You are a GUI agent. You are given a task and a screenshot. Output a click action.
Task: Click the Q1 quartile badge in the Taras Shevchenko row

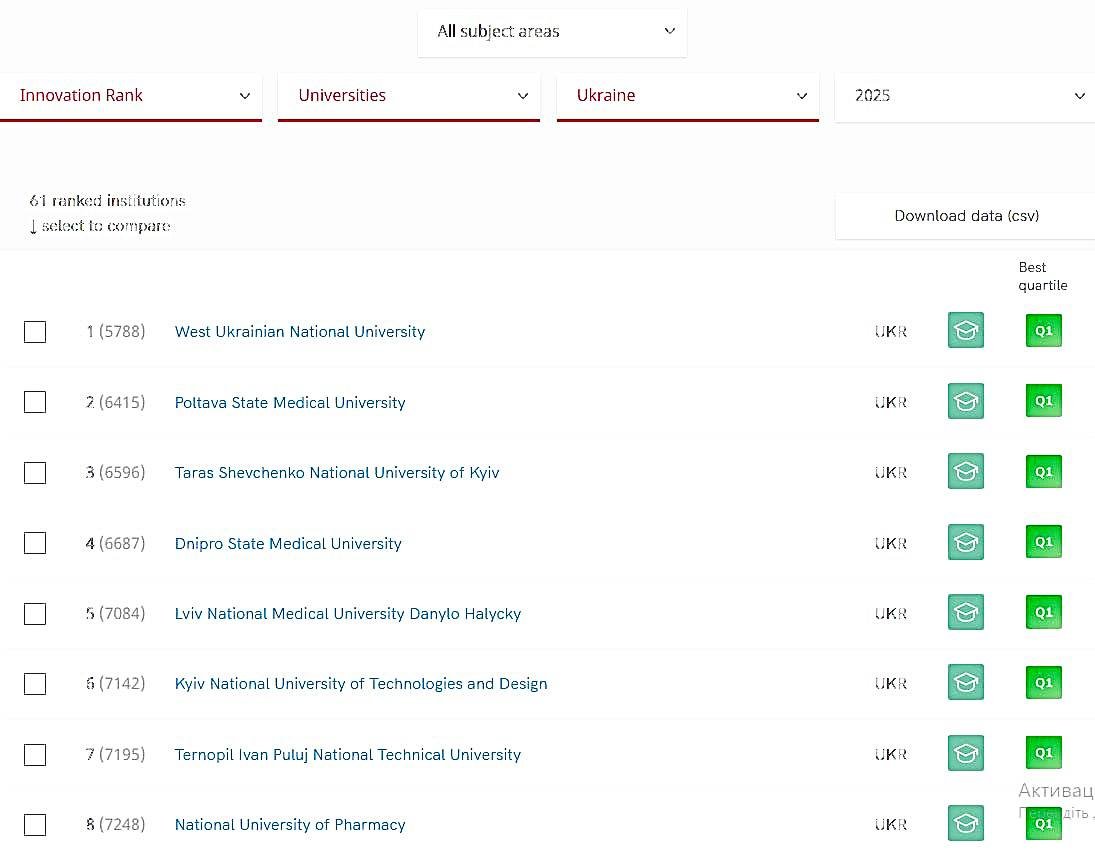1043,472
